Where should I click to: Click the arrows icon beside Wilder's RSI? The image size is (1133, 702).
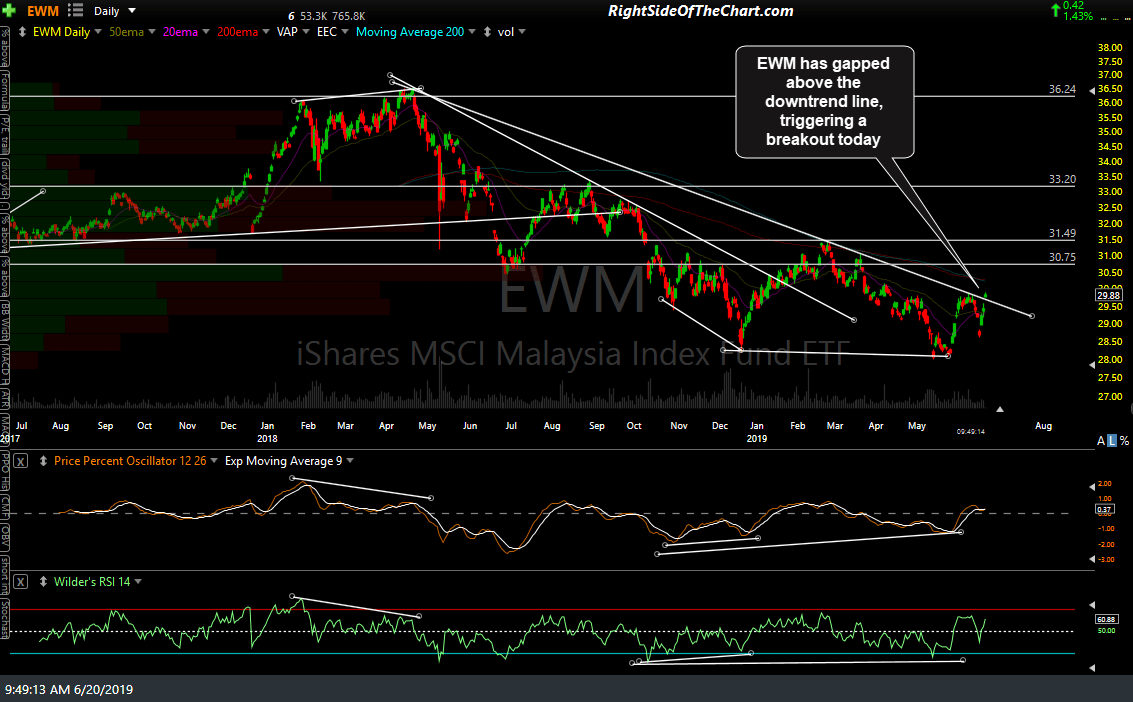pyautogui.click(x=43, y=581)
